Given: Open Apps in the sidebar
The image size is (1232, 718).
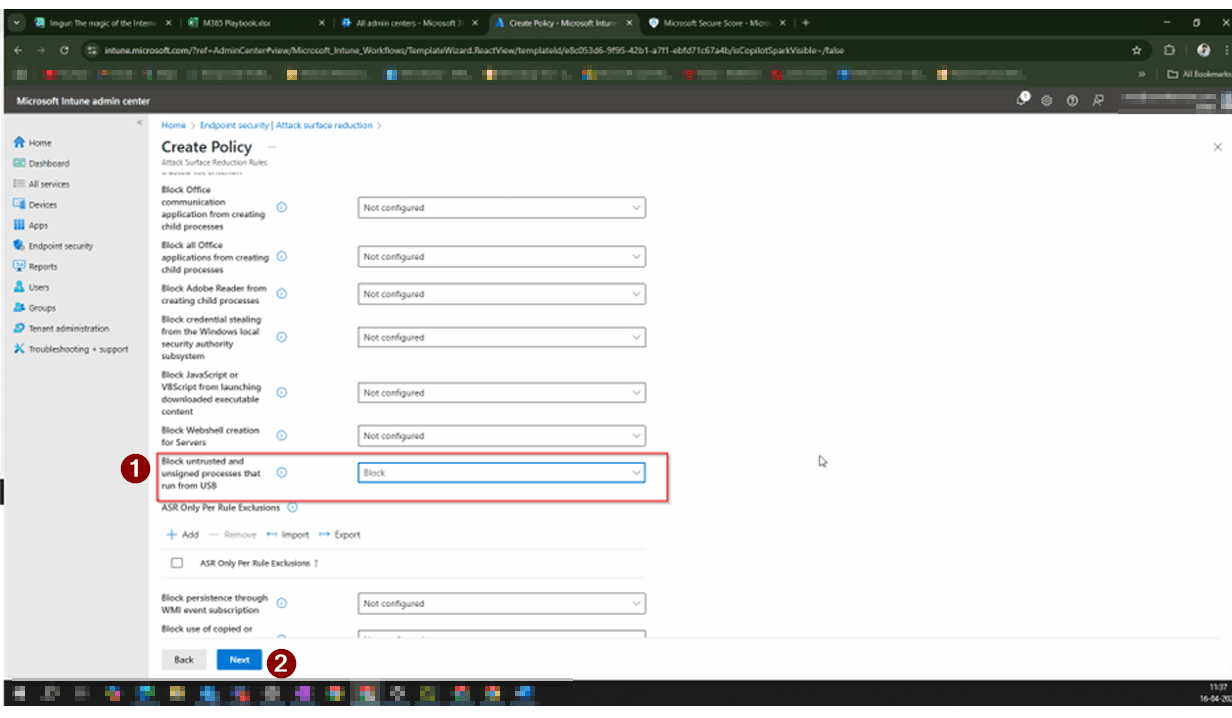Looking at the screenshot, I should (x=31, y=225).
